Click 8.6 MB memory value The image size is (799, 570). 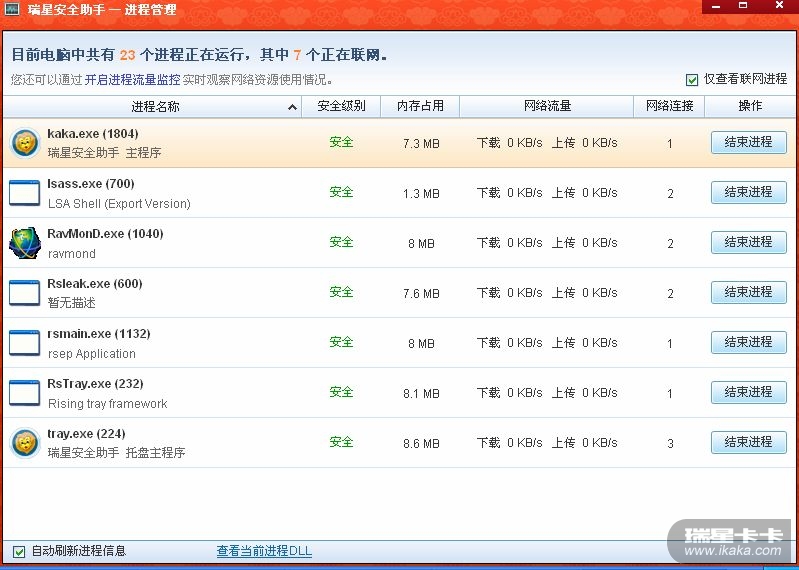(421, 443)
